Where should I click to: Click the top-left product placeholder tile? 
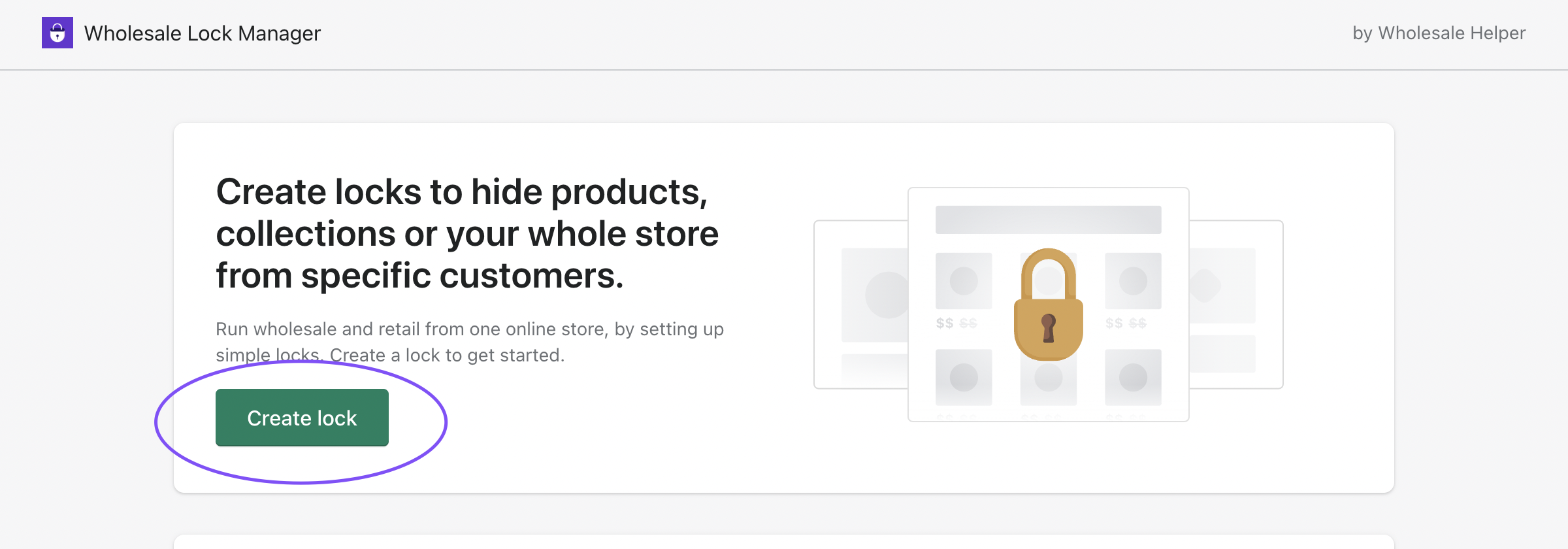click(x=964, y=281)
